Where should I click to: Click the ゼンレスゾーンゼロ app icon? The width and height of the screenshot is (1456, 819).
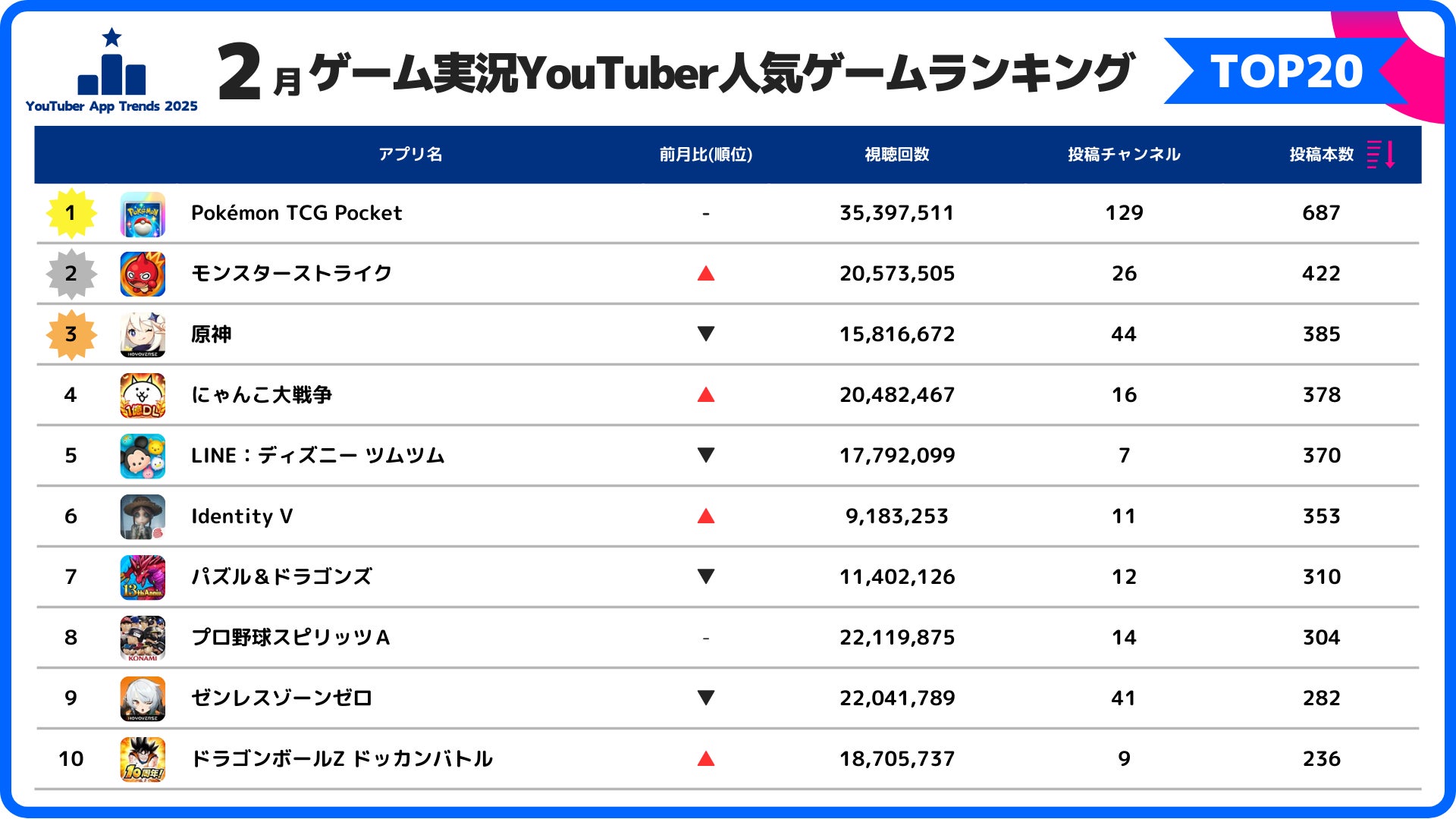pyautogui.click(x=143, y=698)
